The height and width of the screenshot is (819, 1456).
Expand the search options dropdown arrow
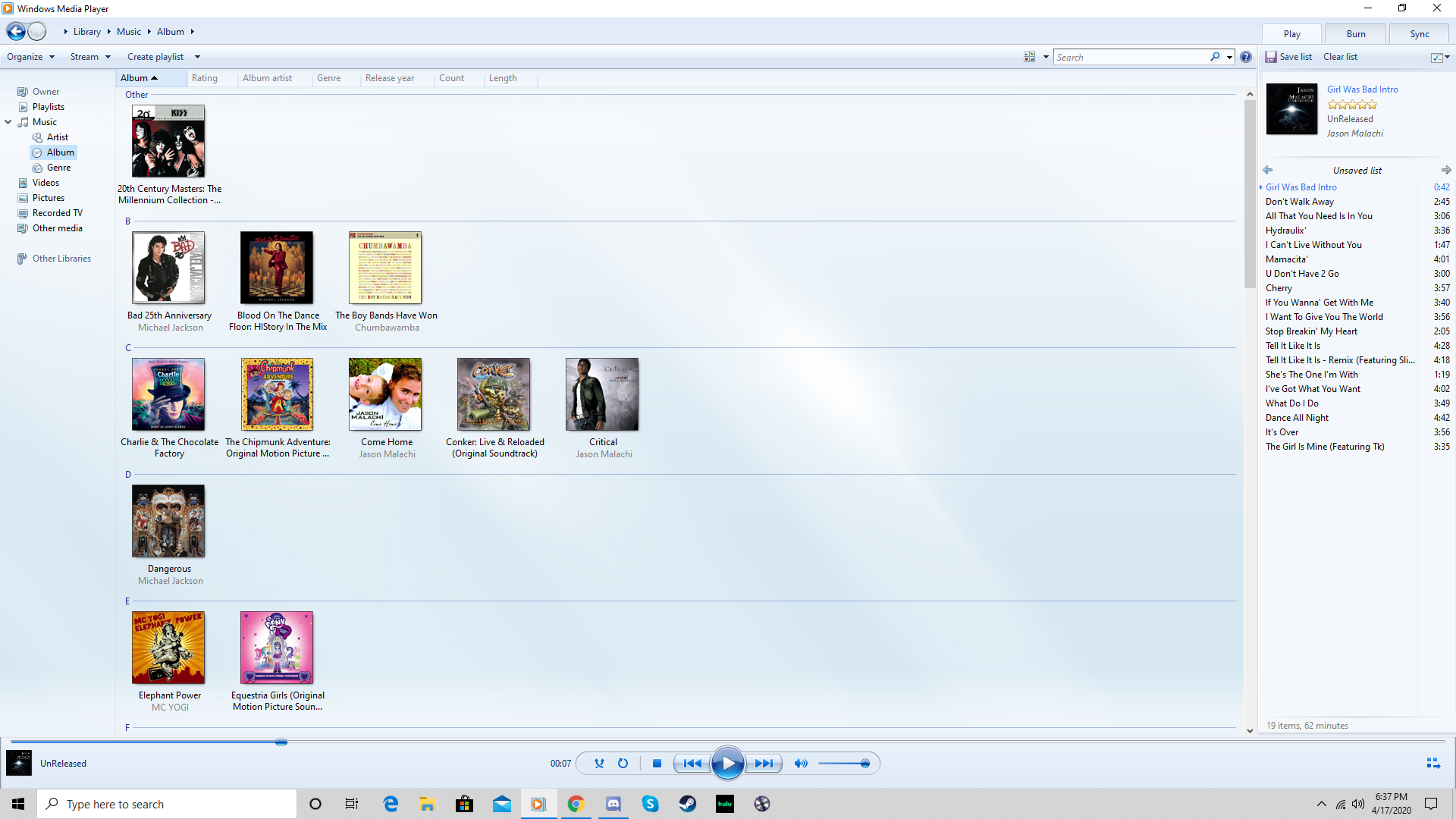coord(1229,57)
